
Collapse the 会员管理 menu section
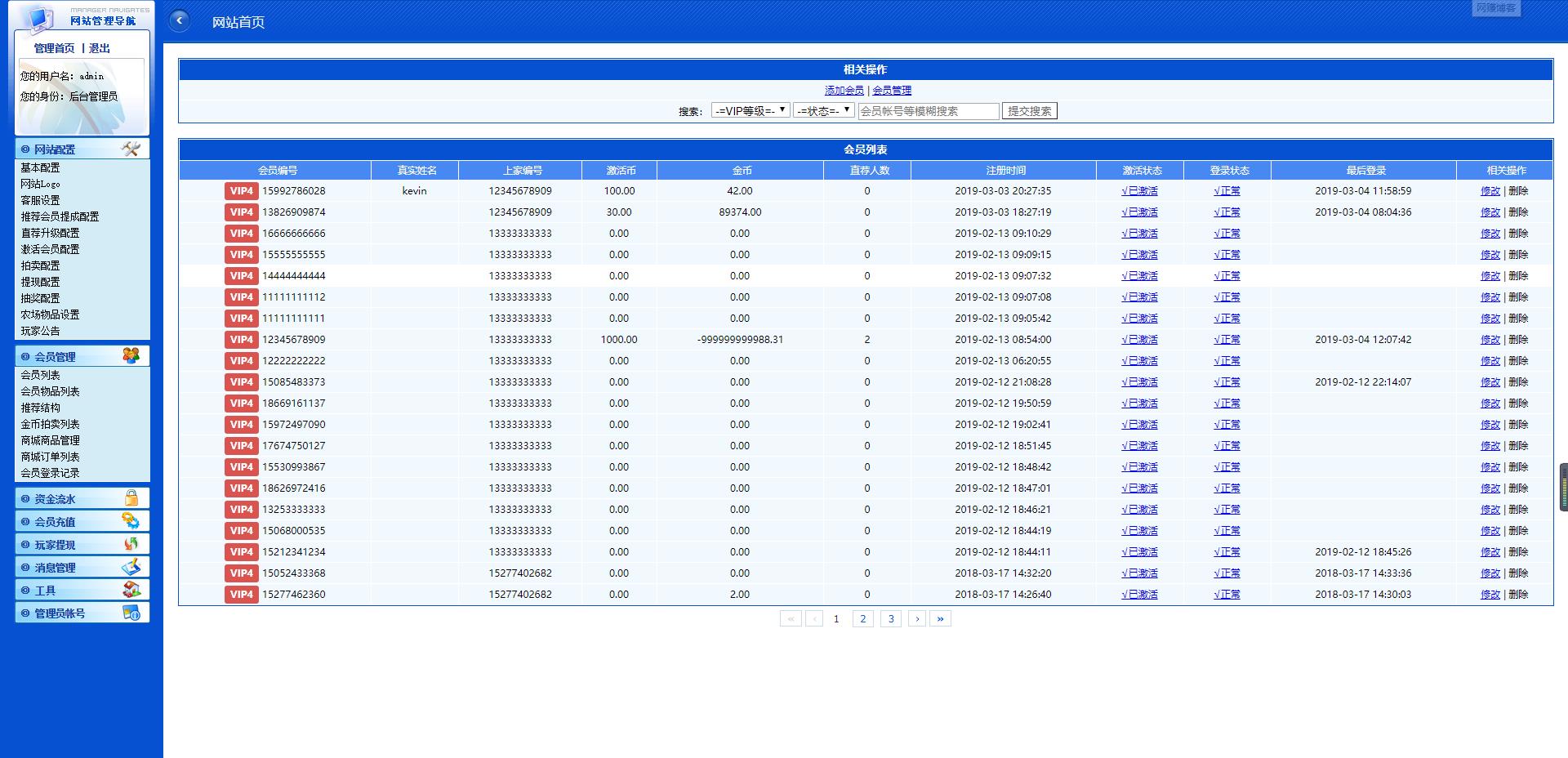[82, 356]
